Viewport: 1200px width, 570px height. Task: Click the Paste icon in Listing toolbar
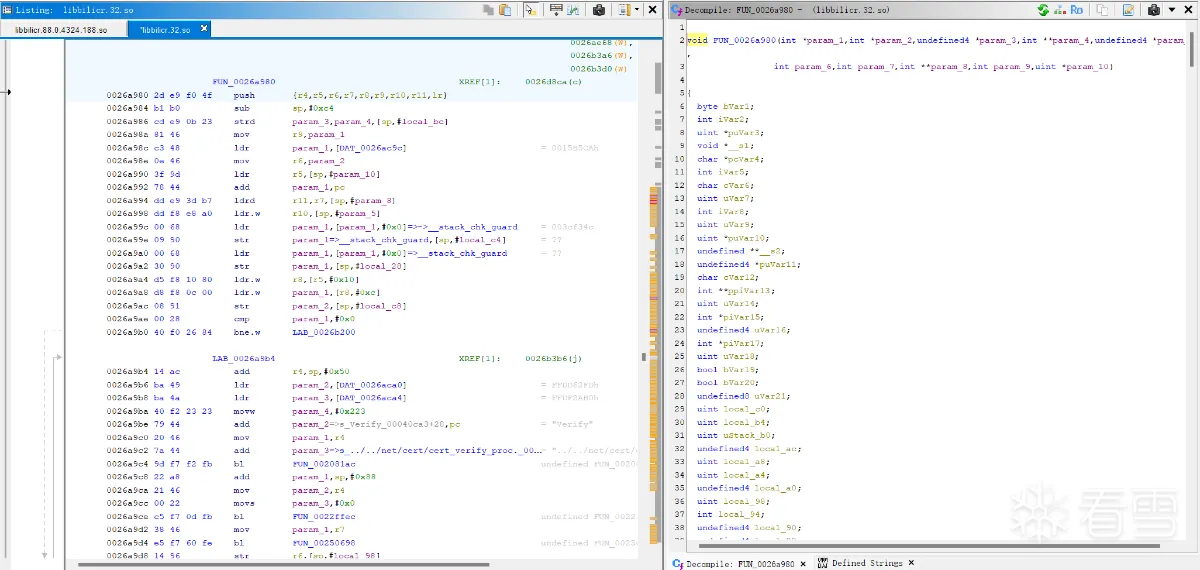[506, 10]
